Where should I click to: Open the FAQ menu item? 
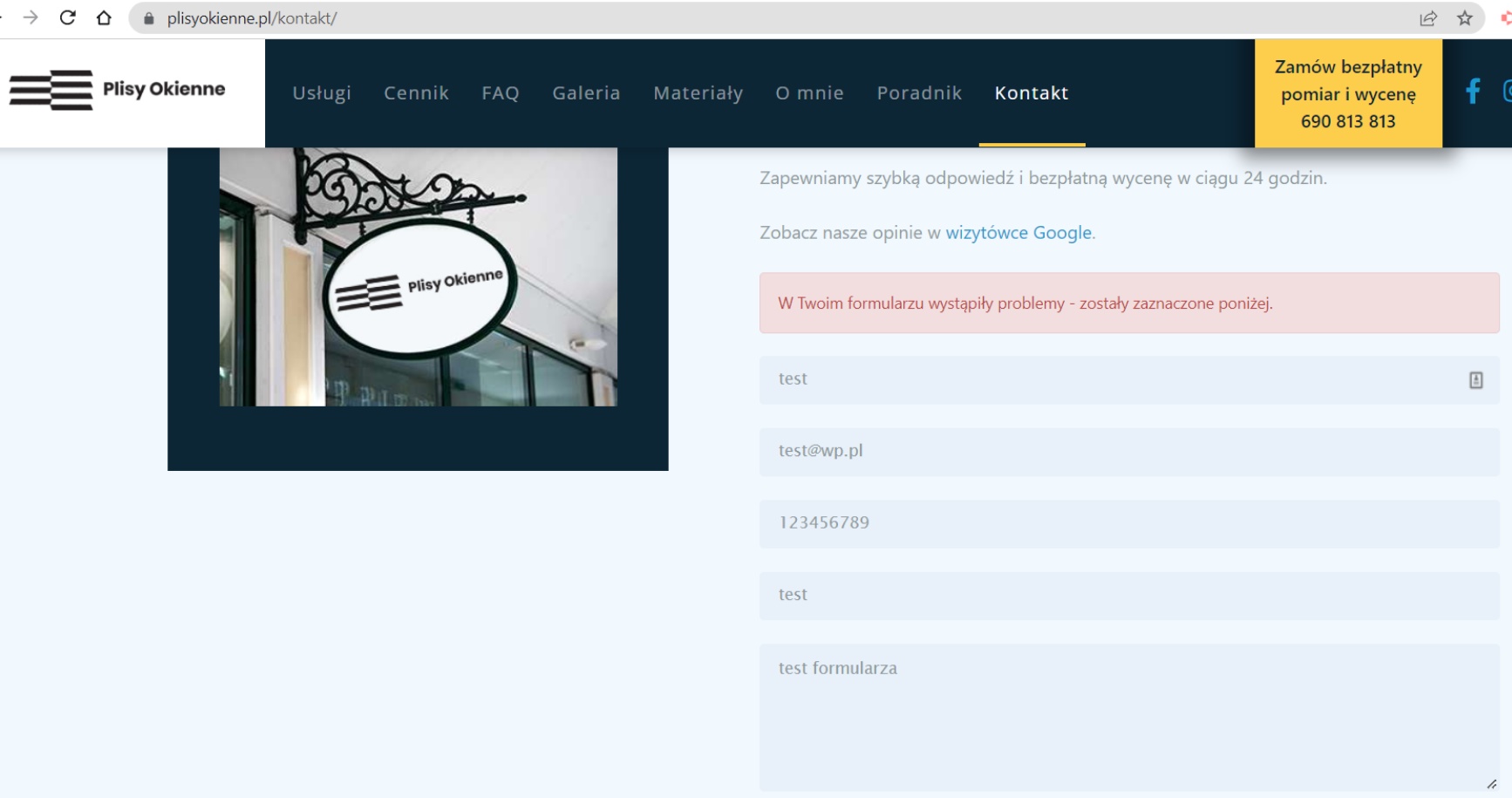[x=501, y=92]
